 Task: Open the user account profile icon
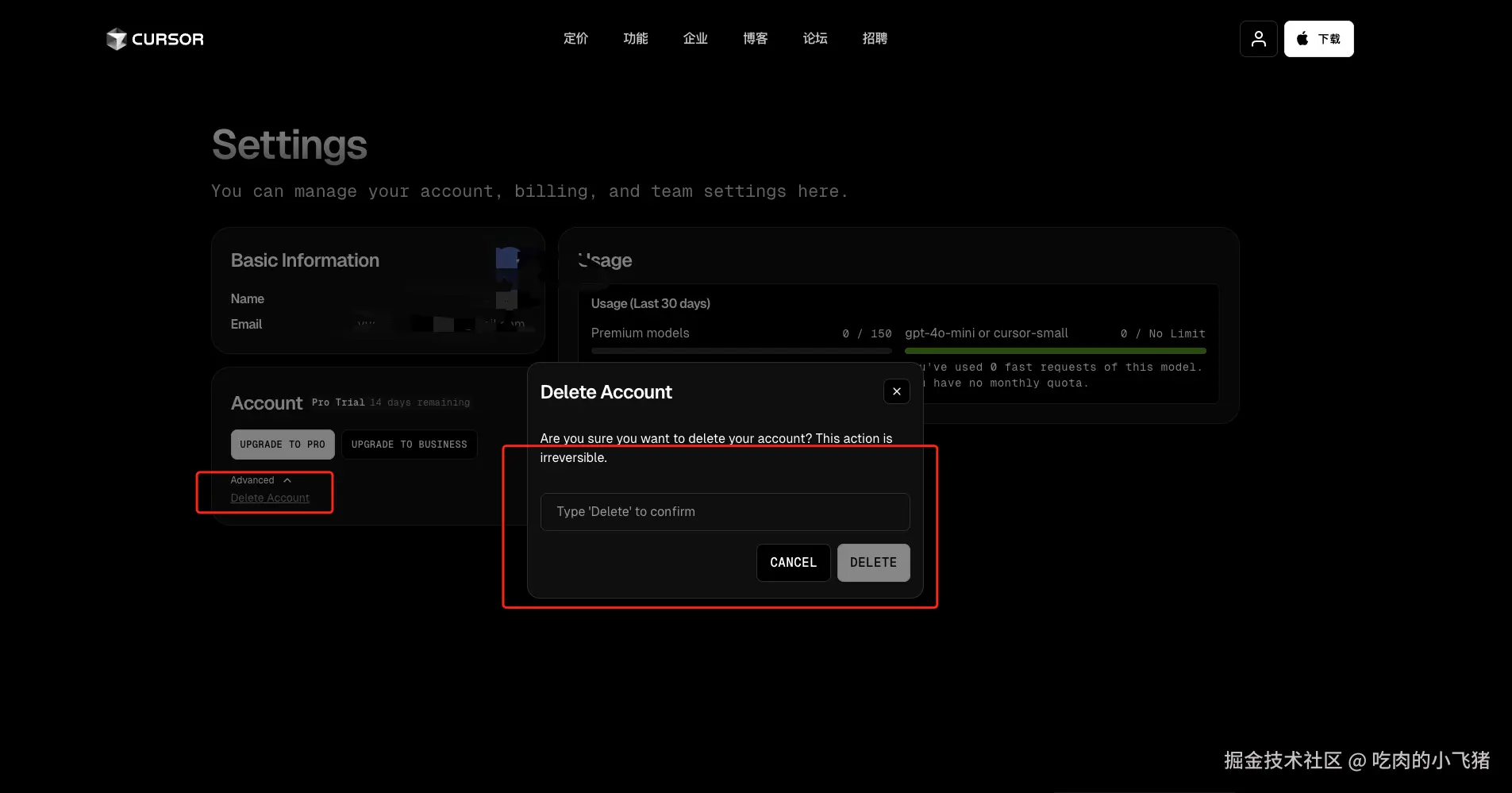pyautogui.click(x=1259, y=39)
